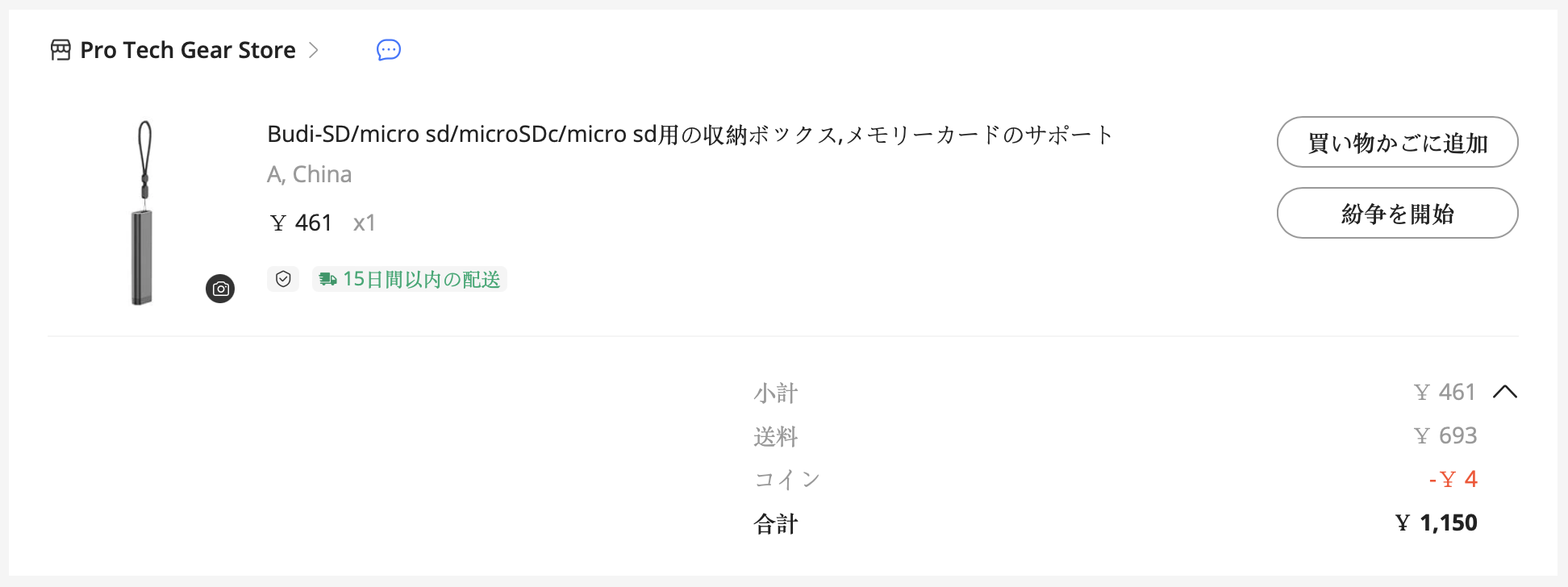Viewport: 1568px width, 587px height.
Task: Click the camera icon on the product image
Action: (x=219, y=289)
